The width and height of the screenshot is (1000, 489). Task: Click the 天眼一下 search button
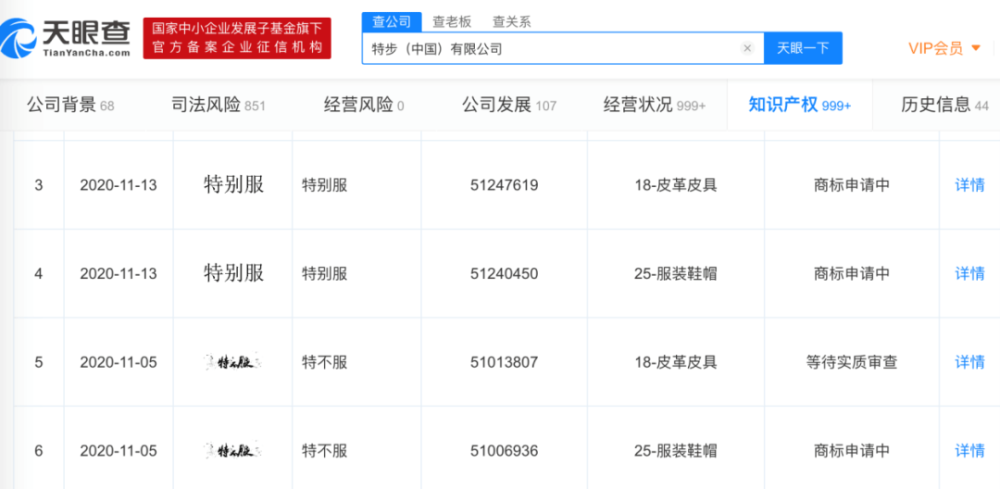coord(803,48)
